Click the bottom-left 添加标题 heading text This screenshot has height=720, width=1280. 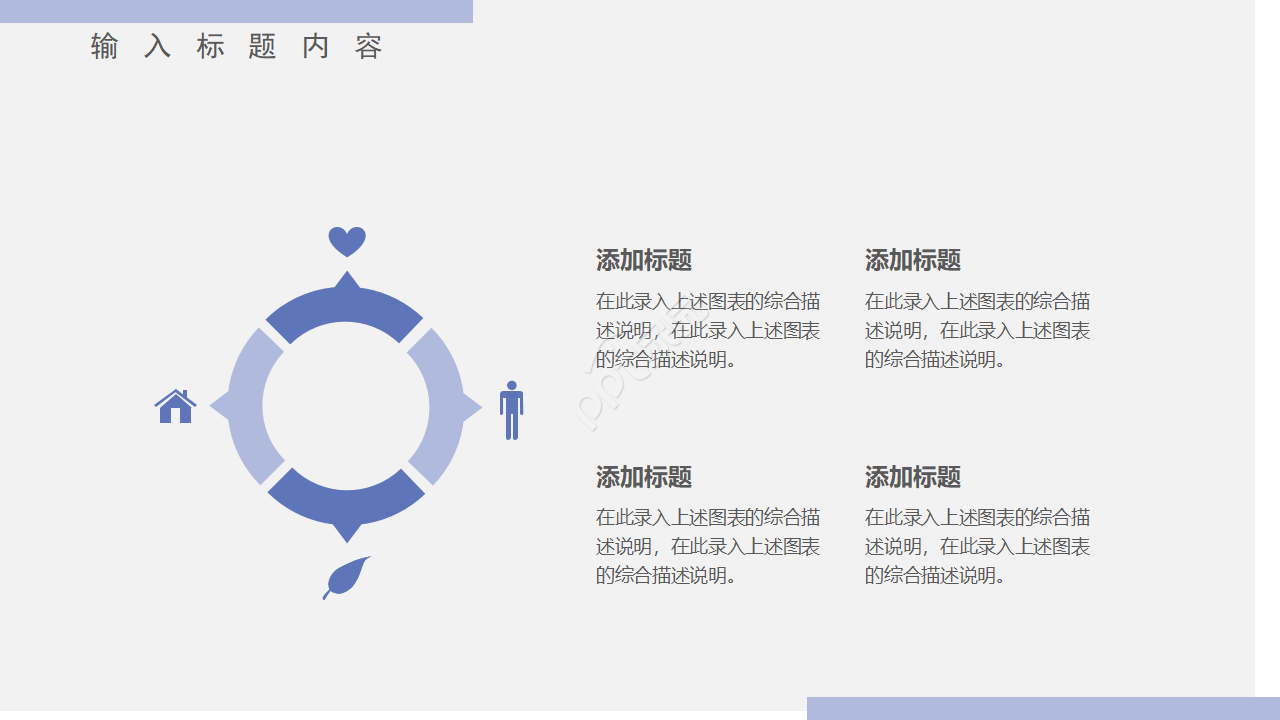645,478
